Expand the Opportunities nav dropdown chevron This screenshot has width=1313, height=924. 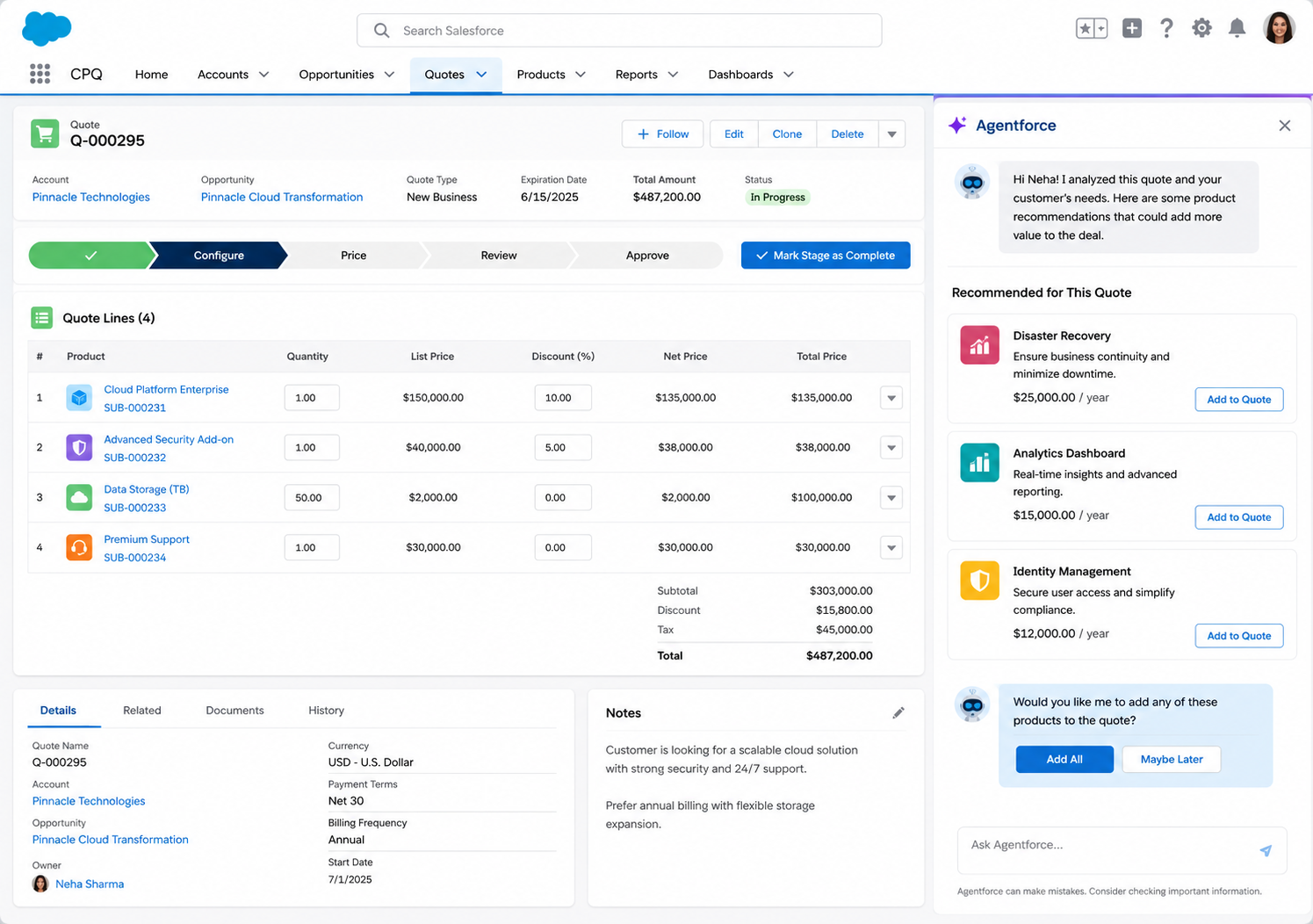pos(389,75)
